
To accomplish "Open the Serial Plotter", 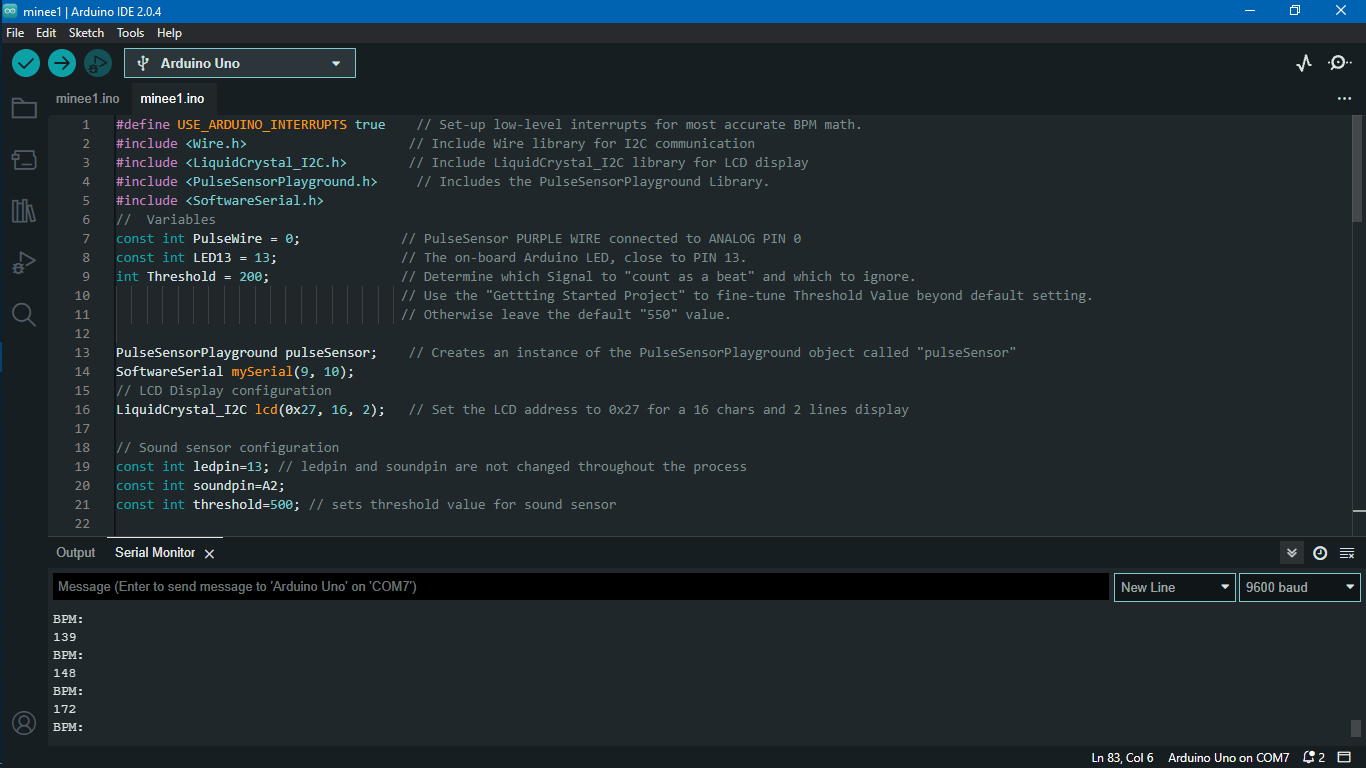I will click(1304, 62).
